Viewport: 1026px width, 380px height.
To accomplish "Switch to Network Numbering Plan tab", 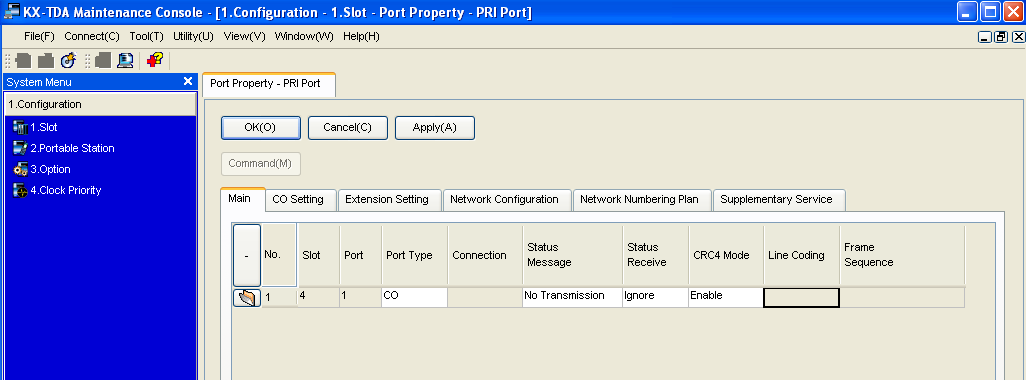I will tap(639, 199).
